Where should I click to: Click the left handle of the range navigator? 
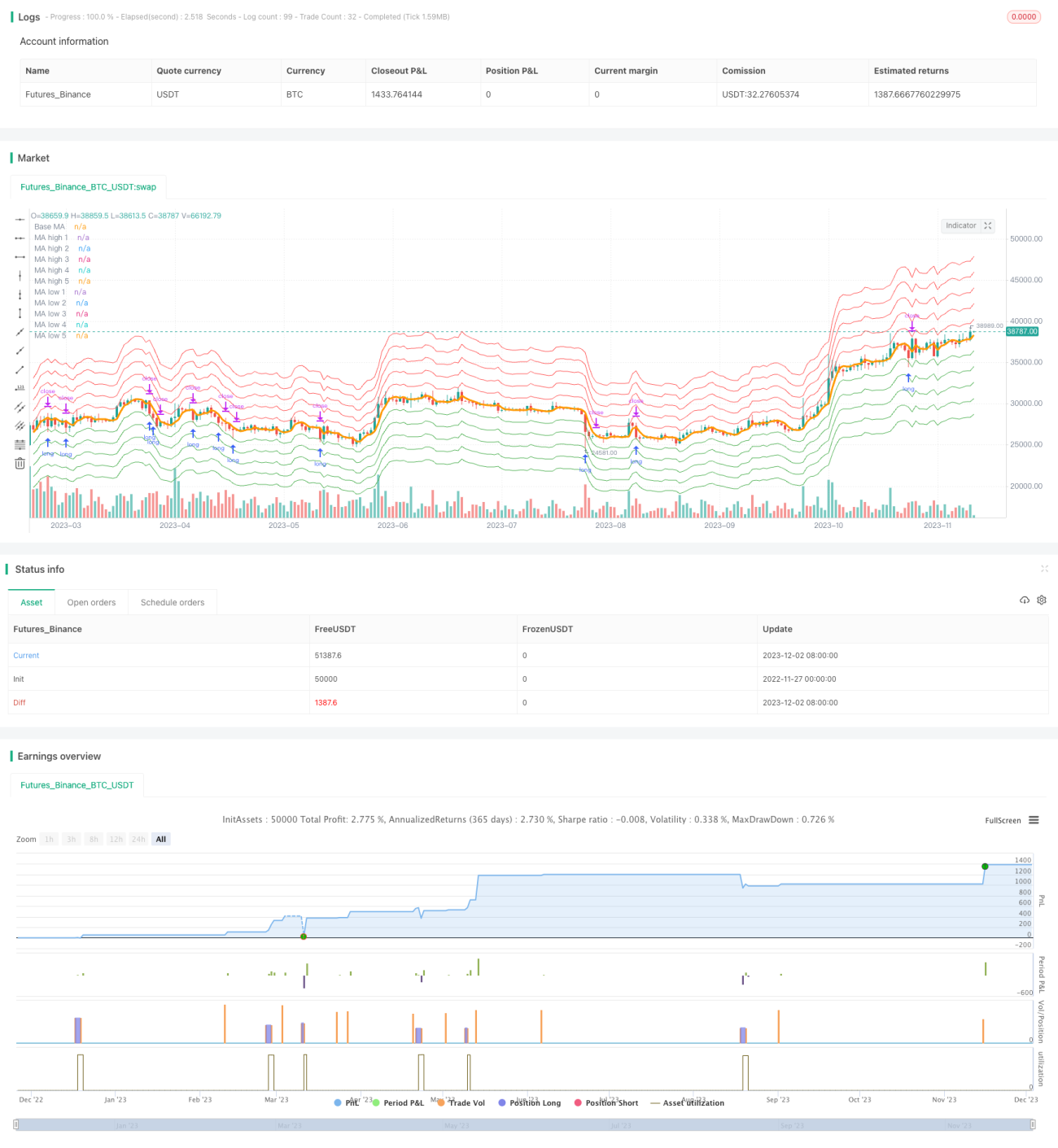click(17, 1124)
